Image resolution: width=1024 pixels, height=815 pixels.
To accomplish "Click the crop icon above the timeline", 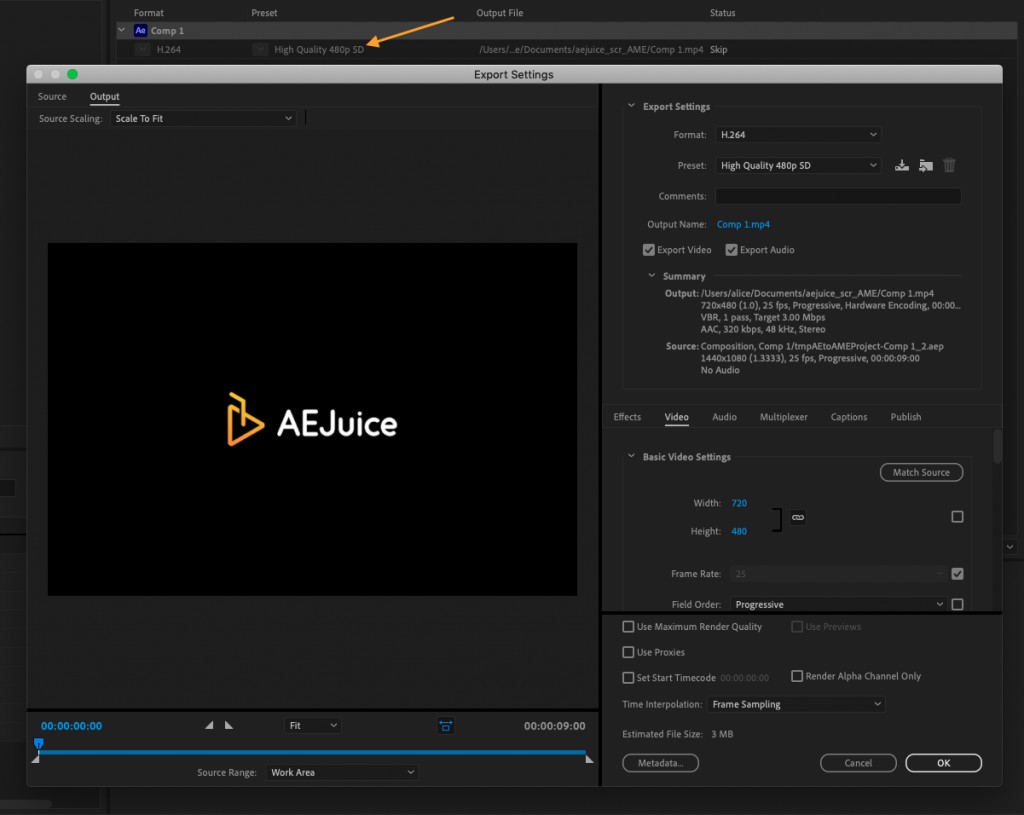I will (445, 726).
